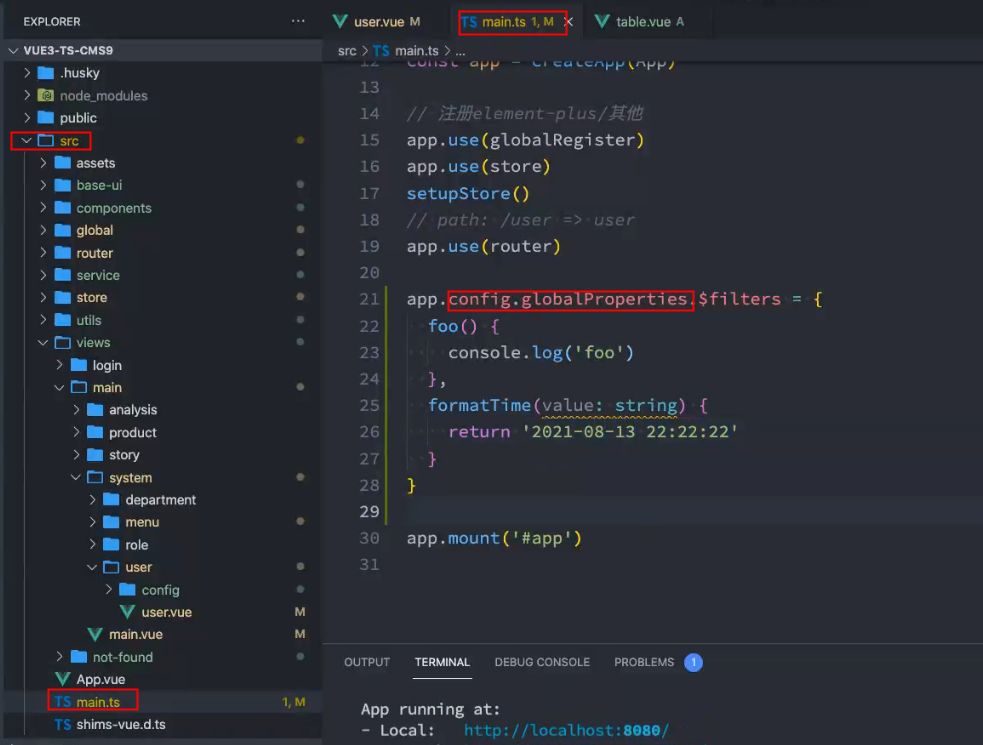Open shims-vue.d.ts in the file tree
This screenshot has height=745, width=983.
(x=163, y=724)
